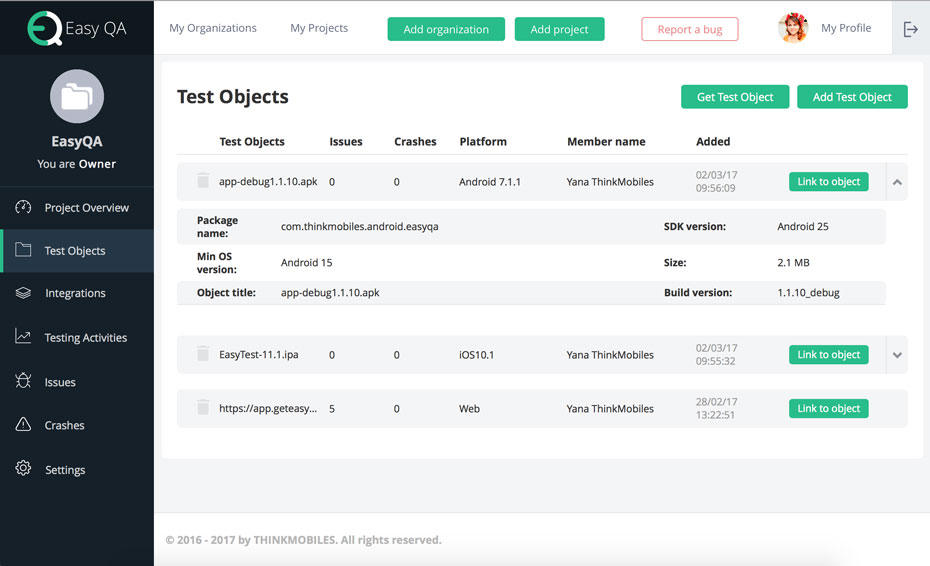Click Link to object for the Web row
This screenshot has width=930, height=566.
click(x=828, y=408)
